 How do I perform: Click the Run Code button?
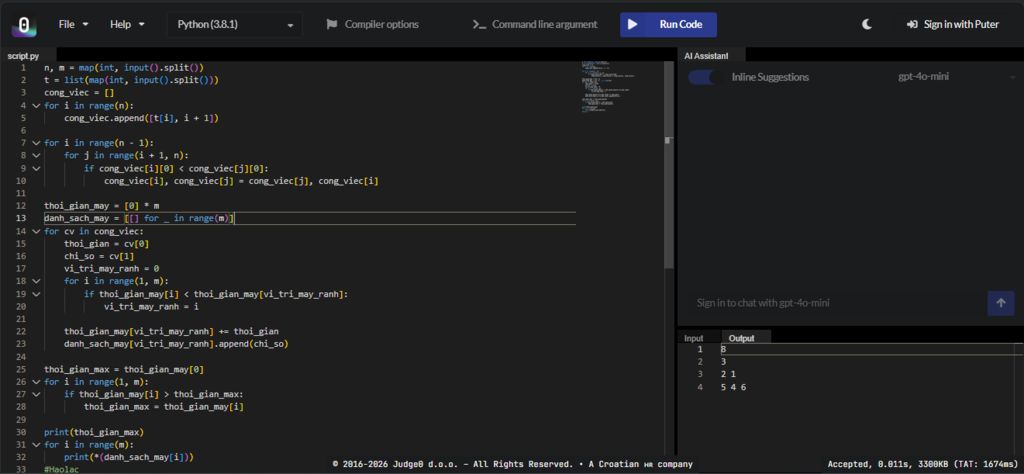(668, 25)
